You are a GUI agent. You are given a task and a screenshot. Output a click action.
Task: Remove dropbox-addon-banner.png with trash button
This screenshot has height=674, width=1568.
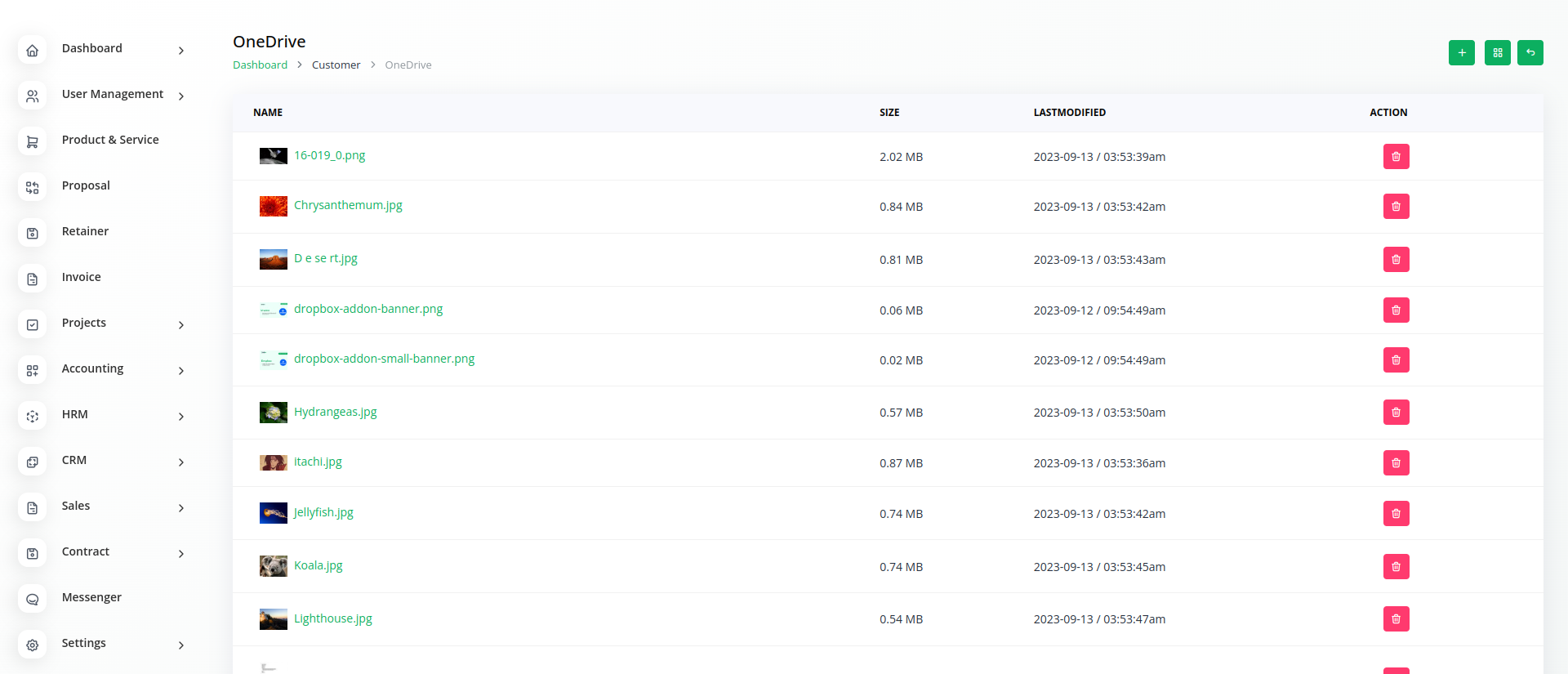point(1396,310)
